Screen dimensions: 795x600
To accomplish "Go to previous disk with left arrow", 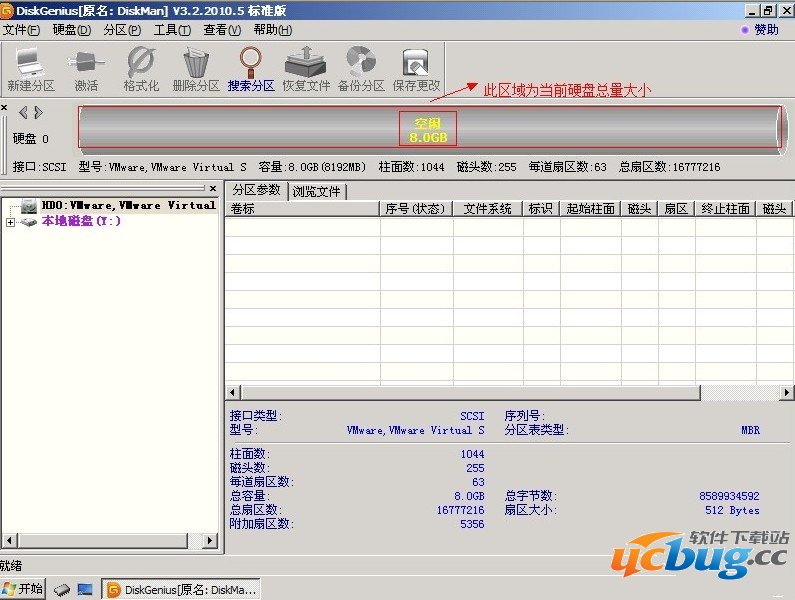I will click(x=24, y=112).
